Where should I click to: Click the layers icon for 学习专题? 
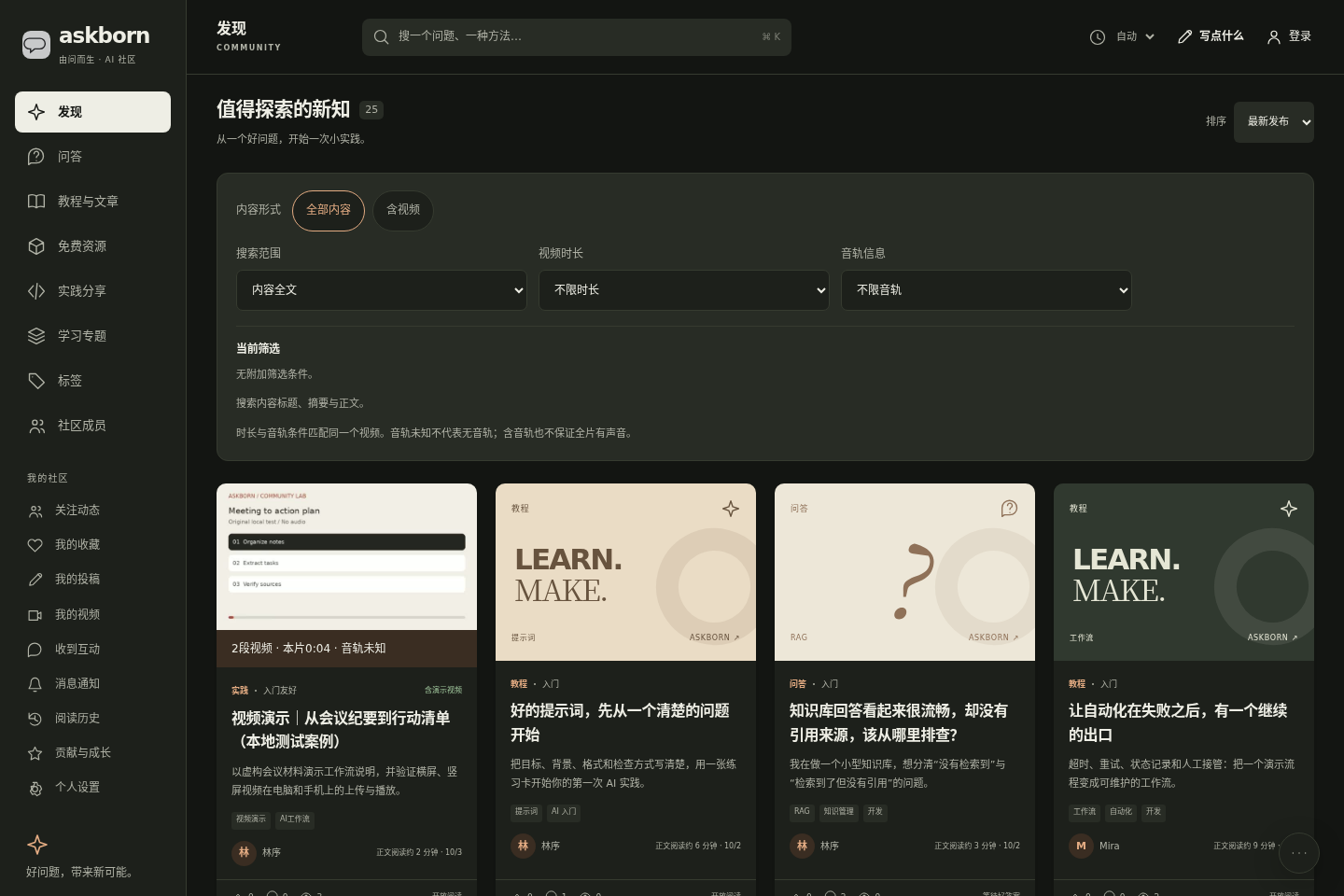point(36,336)
